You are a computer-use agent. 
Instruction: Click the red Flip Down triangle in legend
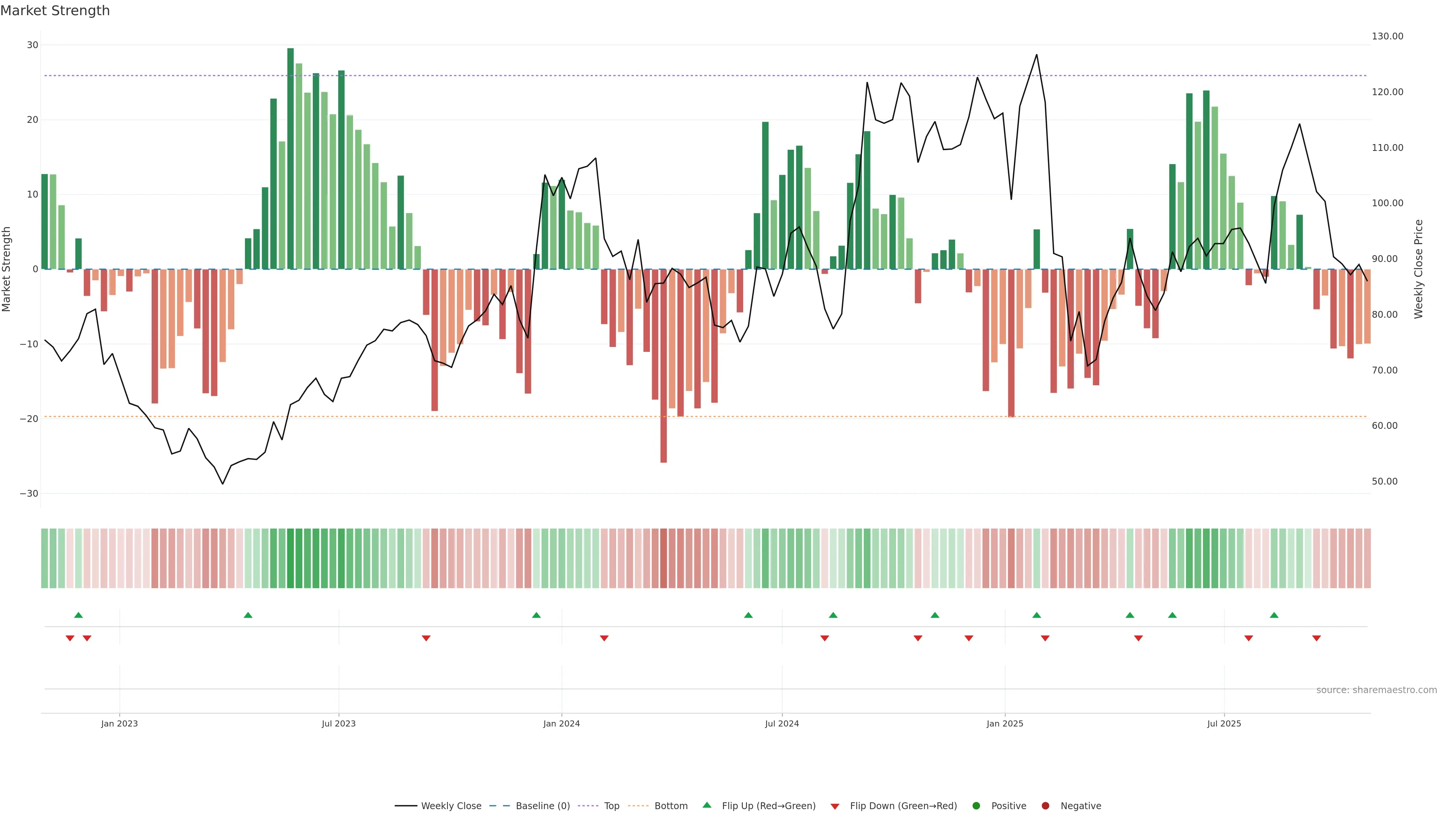[x=835, y=806]
